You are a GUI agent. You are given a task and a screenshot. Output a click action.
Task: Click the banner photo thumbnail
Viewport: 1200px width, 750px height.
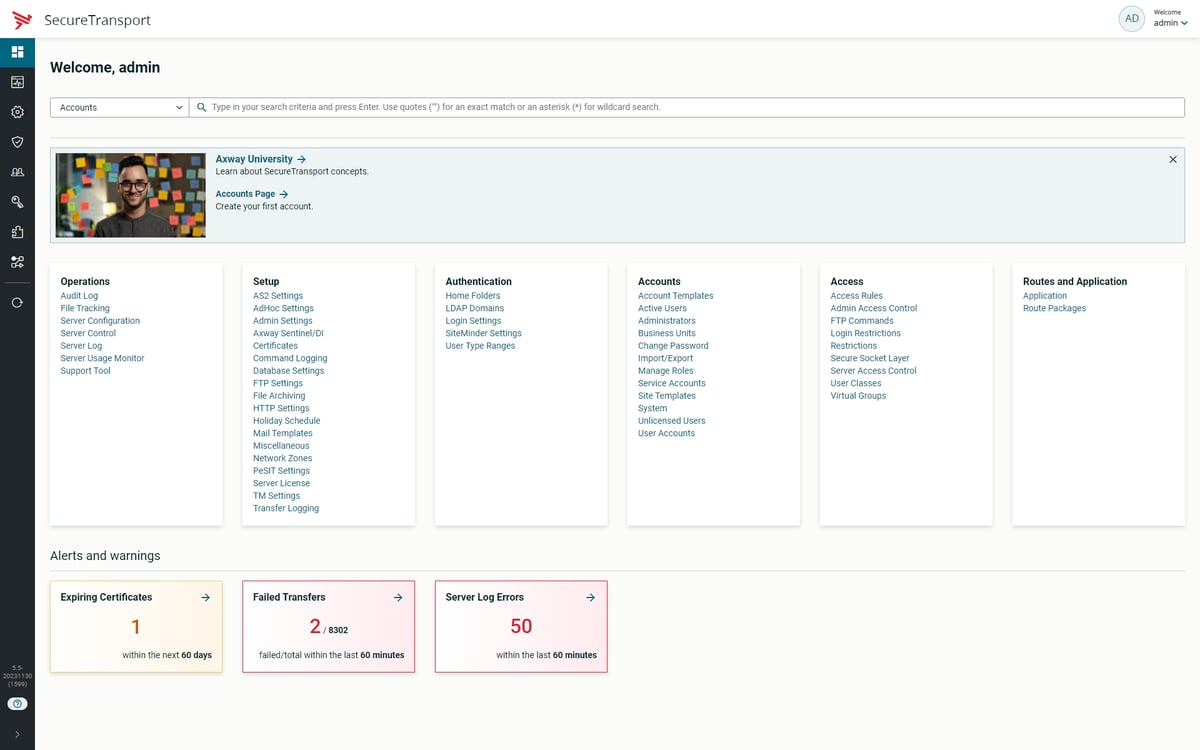click(130, 195)
